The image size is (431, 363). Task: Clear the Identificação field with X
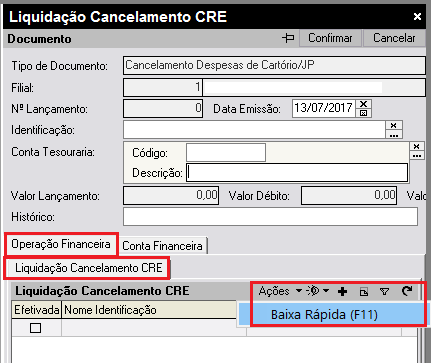tap(394, 125)
